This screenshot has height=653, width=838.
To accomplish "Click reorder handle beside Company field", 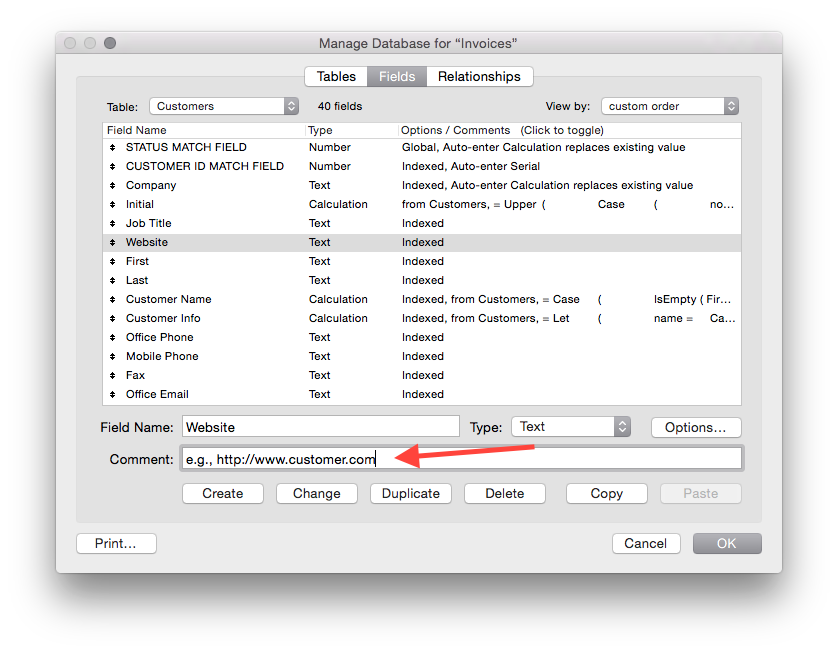I will pyautogui.click(x=113, y=185).
